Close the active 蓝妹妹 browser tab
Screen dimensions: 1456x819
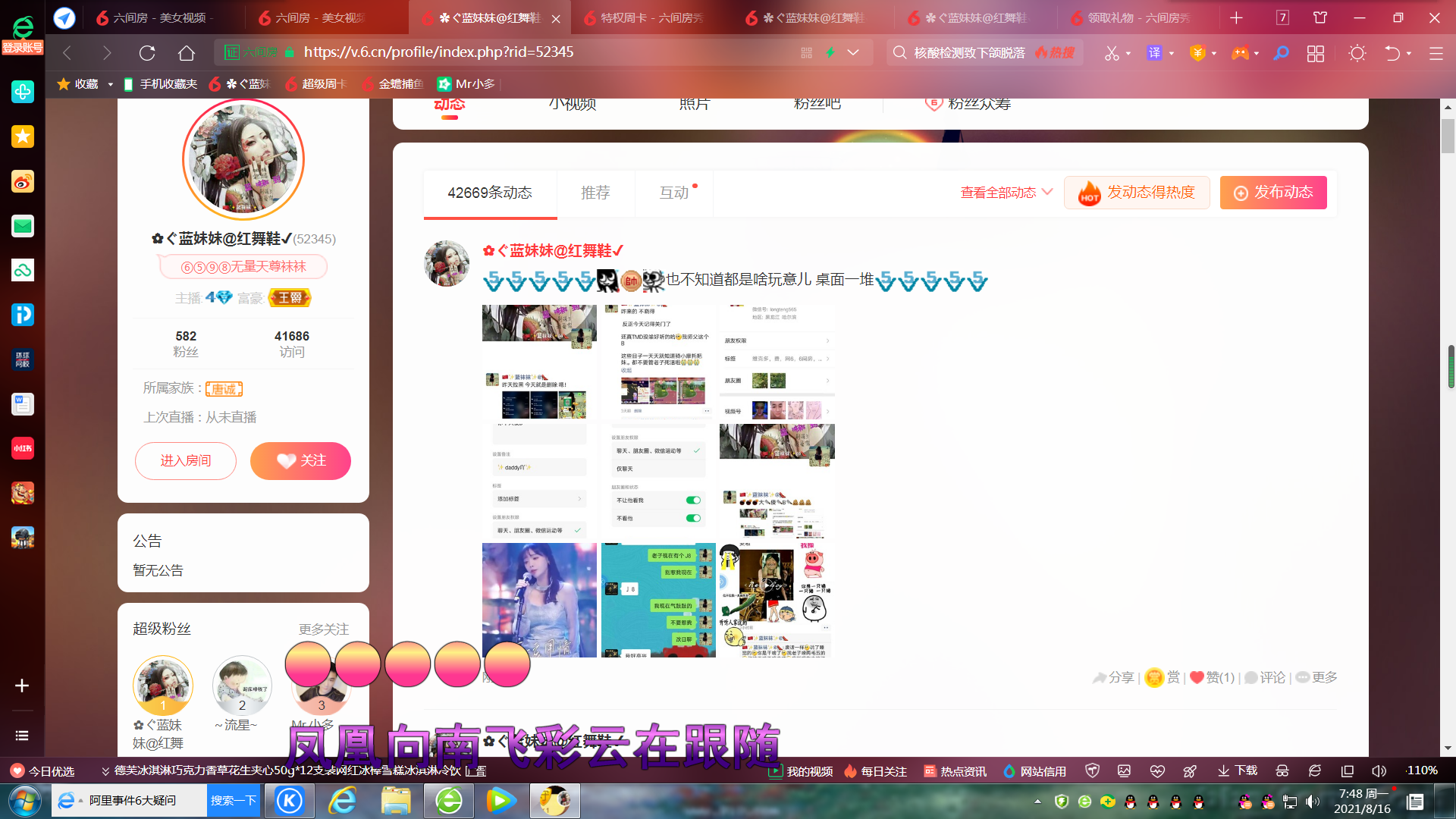point(556,19)
